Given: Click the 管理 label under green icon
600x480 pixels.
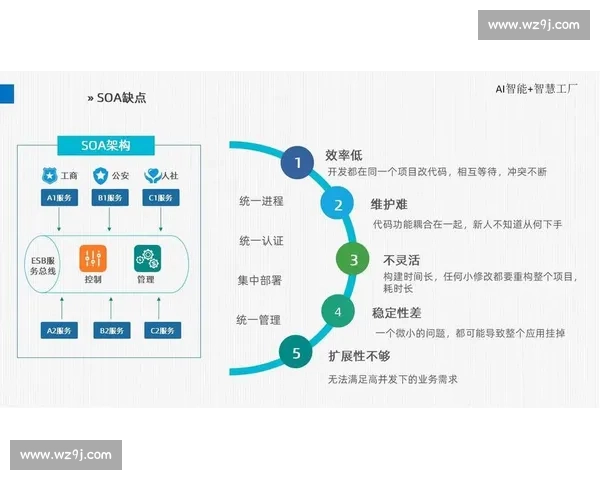Looking at the screenshot, I should 146,279.
